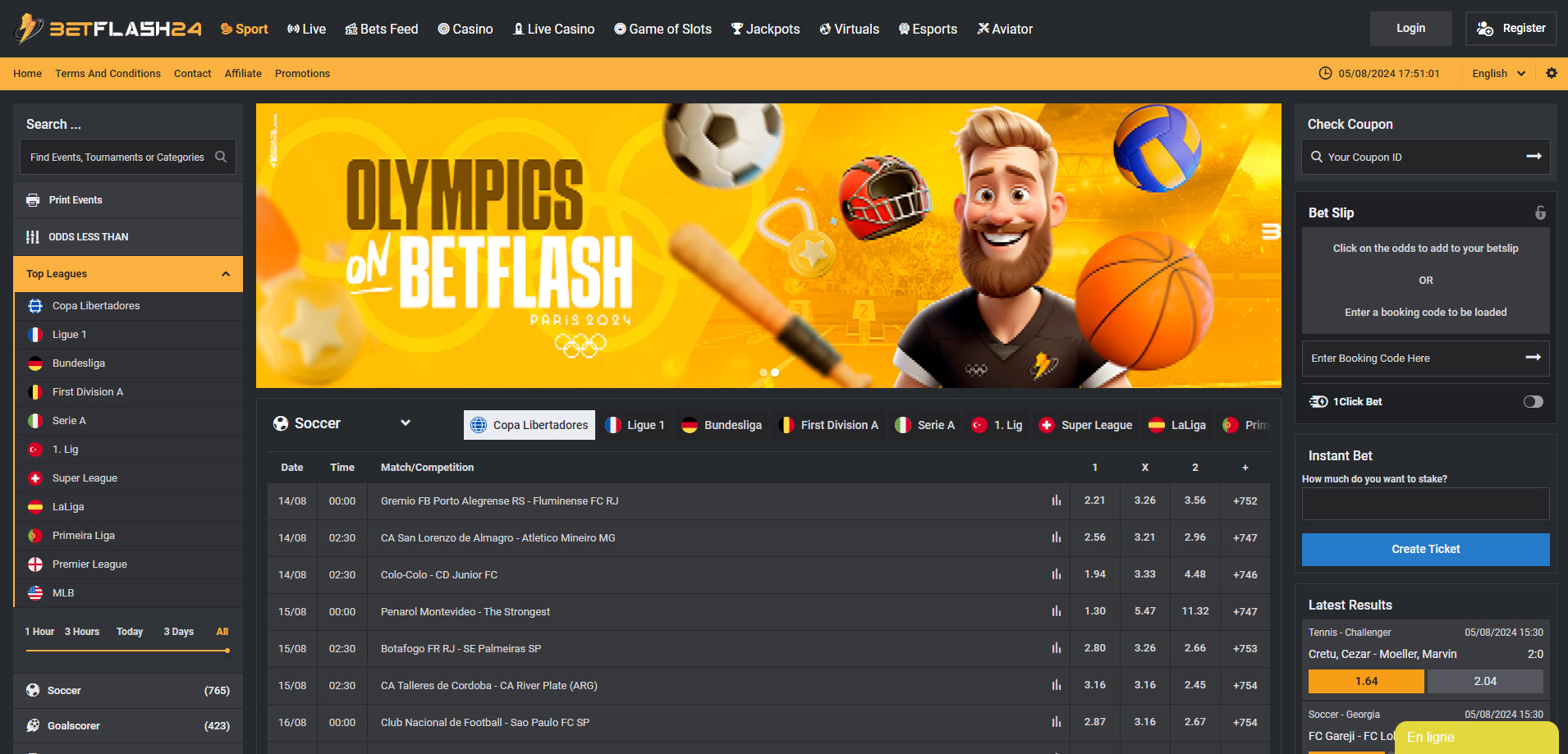The image size is (1568, 754).
Task: Switch to first banner slide dot
Action: tap(763, 372)
